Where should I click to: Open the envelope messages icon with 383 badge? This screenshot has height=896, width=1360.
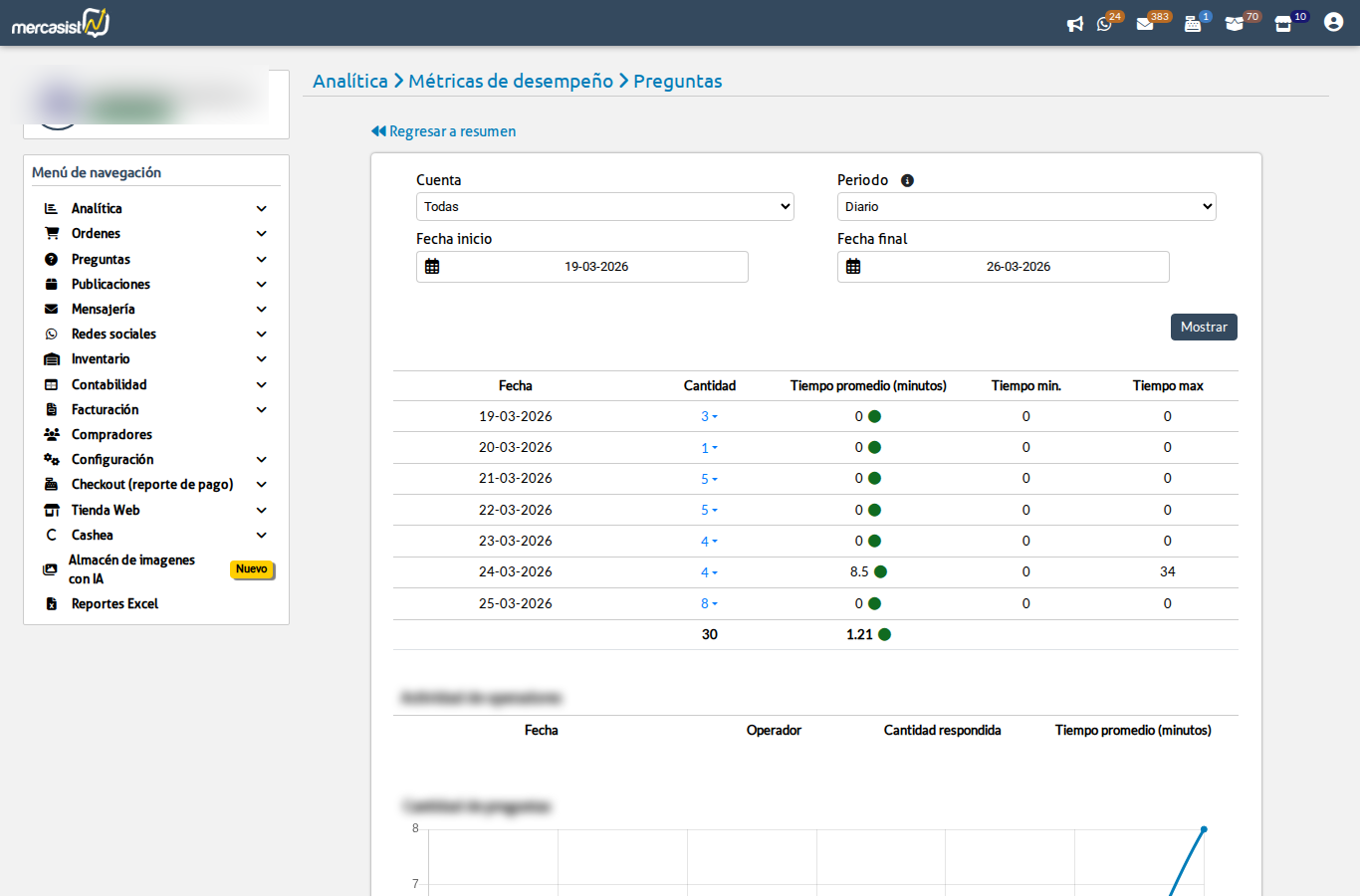click(x=1145, y=24)
